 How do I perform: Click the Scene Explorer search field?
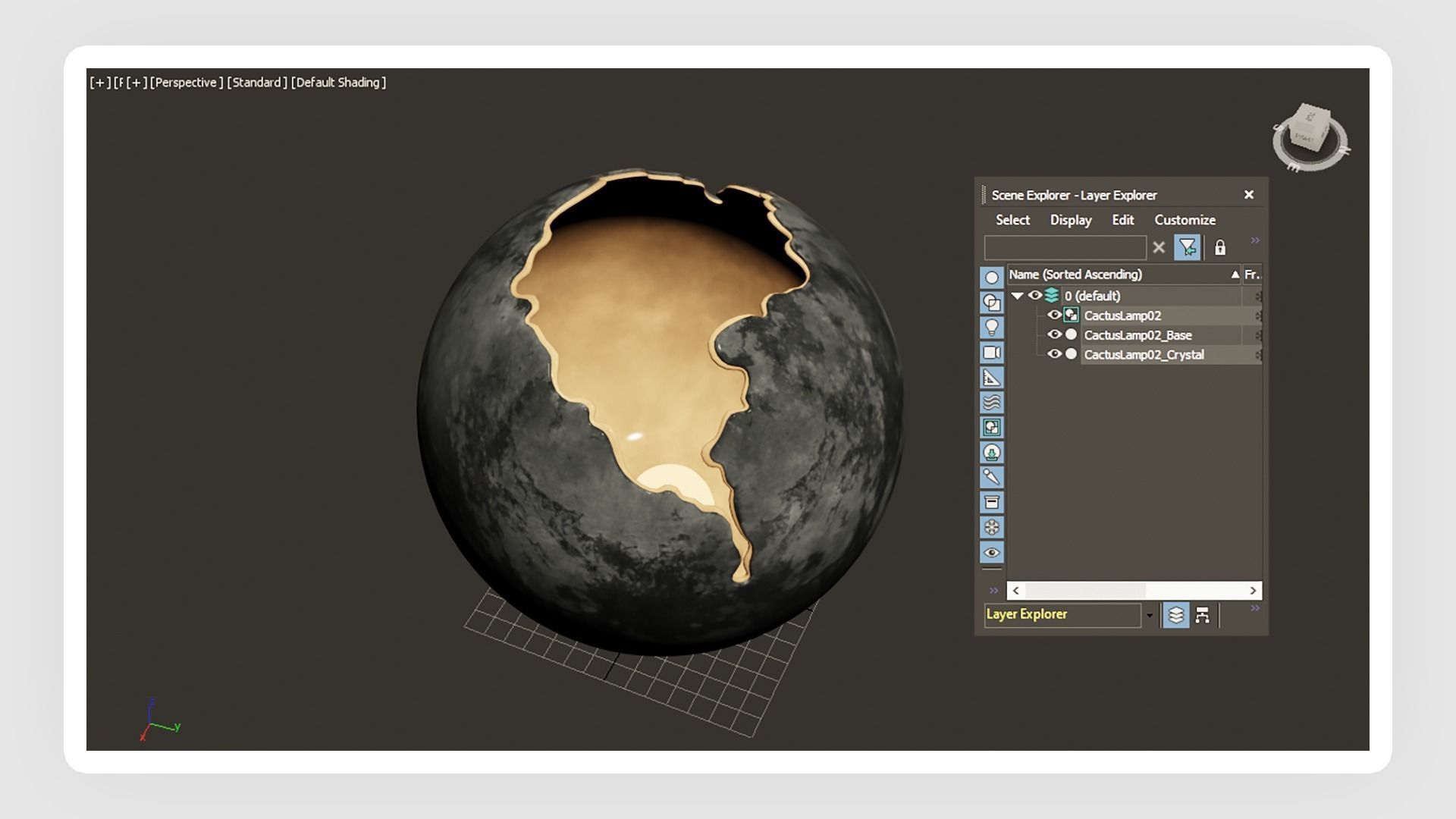[1065, 248]
